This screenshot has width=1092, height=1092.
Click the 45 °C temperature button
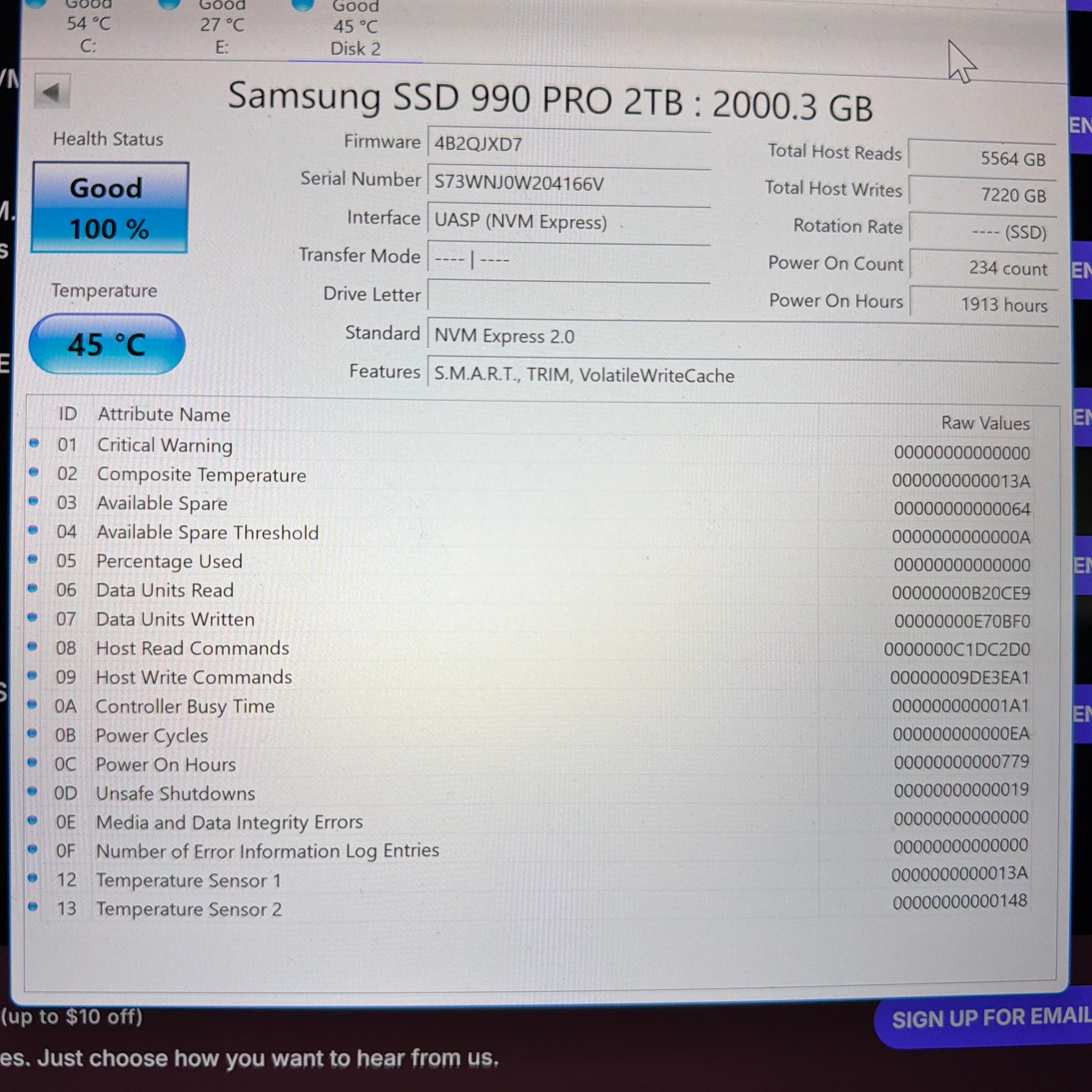pos(107,344)
